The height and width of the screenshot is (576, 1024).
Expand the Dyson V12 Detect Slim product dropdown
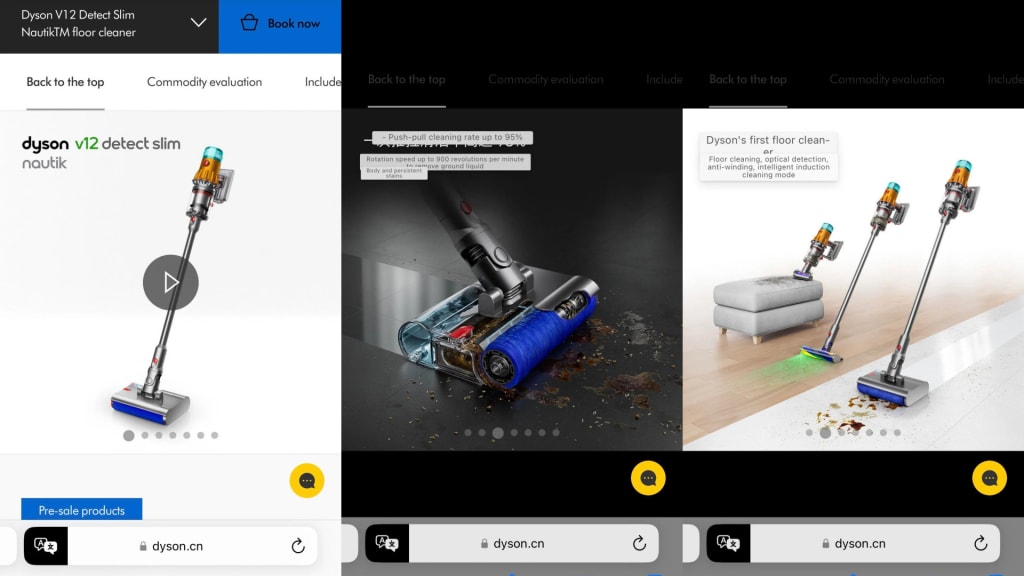[x=198, y=23]
